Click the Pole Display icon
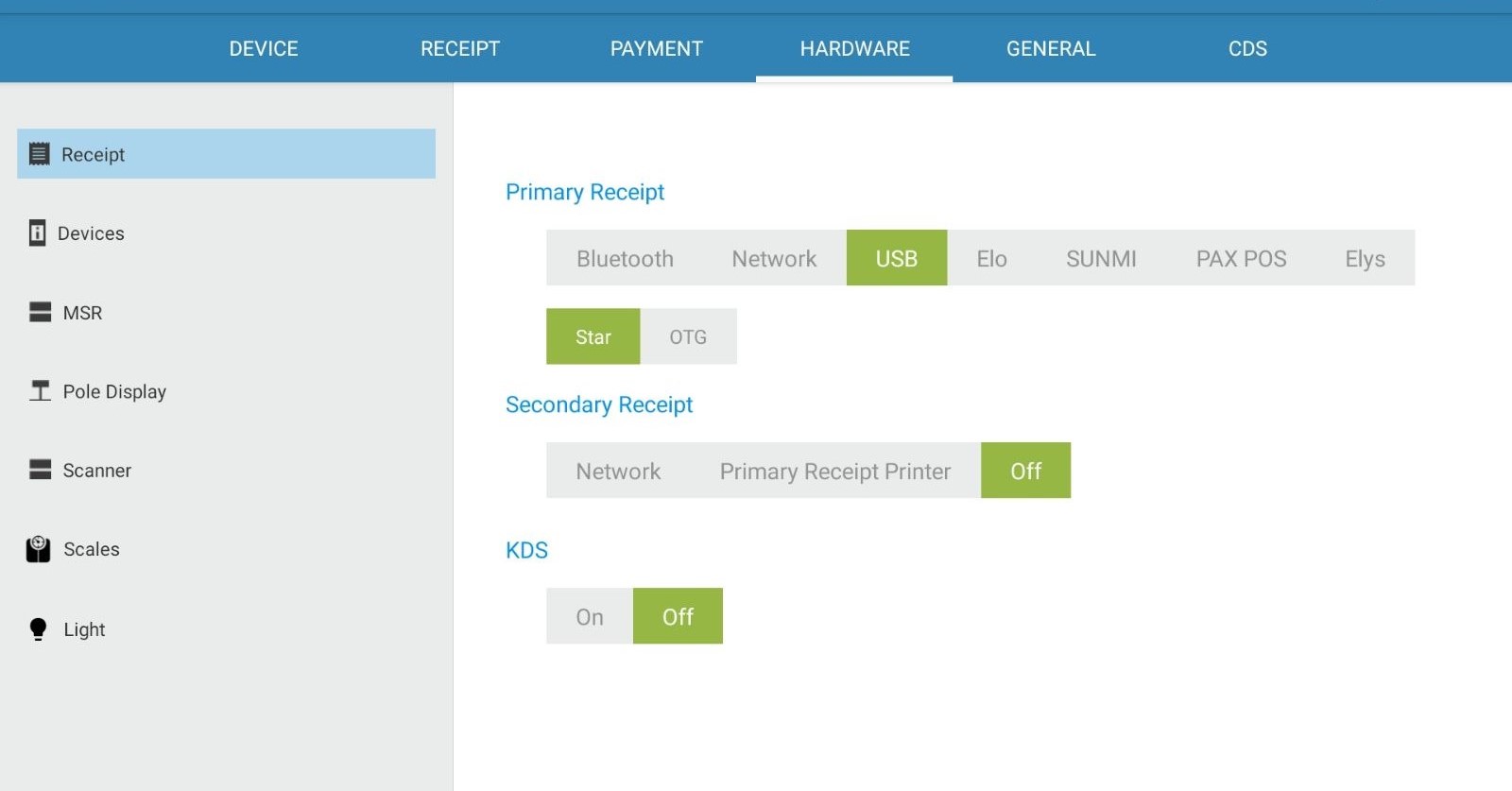 (40, 390)
